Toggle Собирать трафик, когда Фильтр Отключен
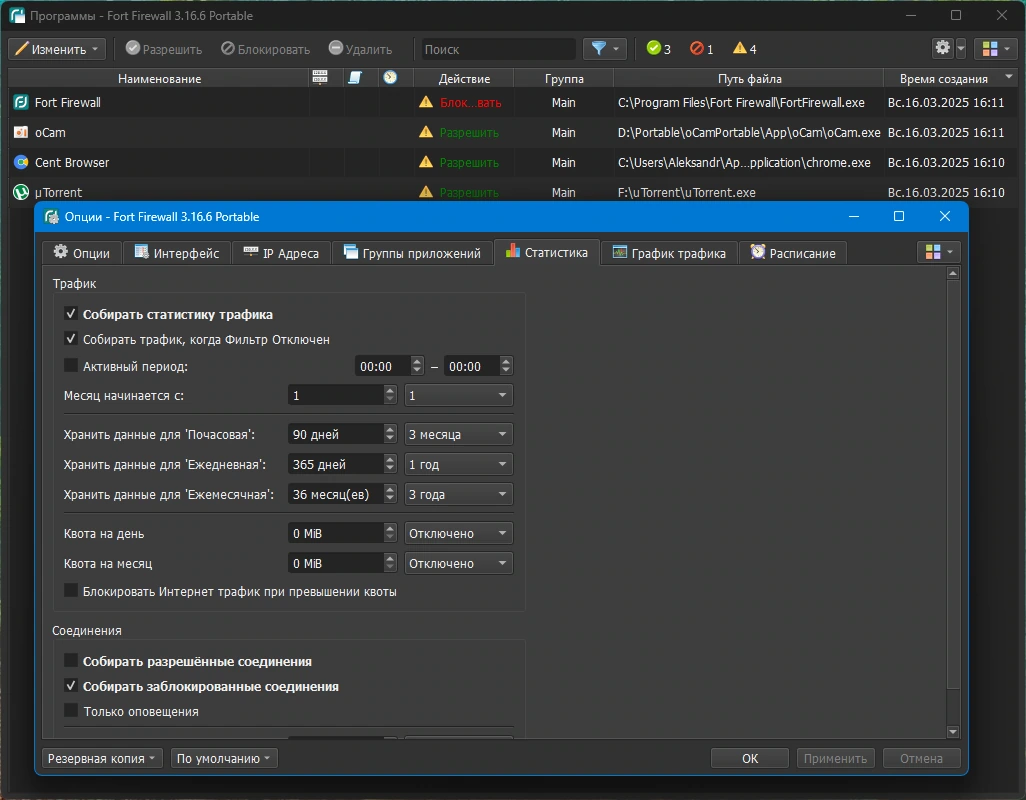Viewport: 1026px width, 800px height. point(71,339)
